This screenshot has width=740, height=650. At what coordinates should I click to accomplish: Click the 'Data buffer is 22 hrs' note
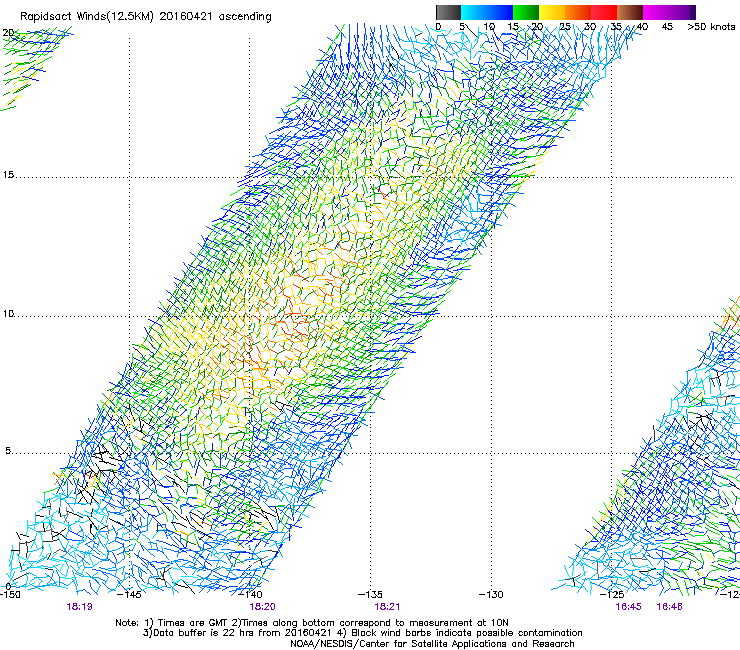tap(202, 633)
